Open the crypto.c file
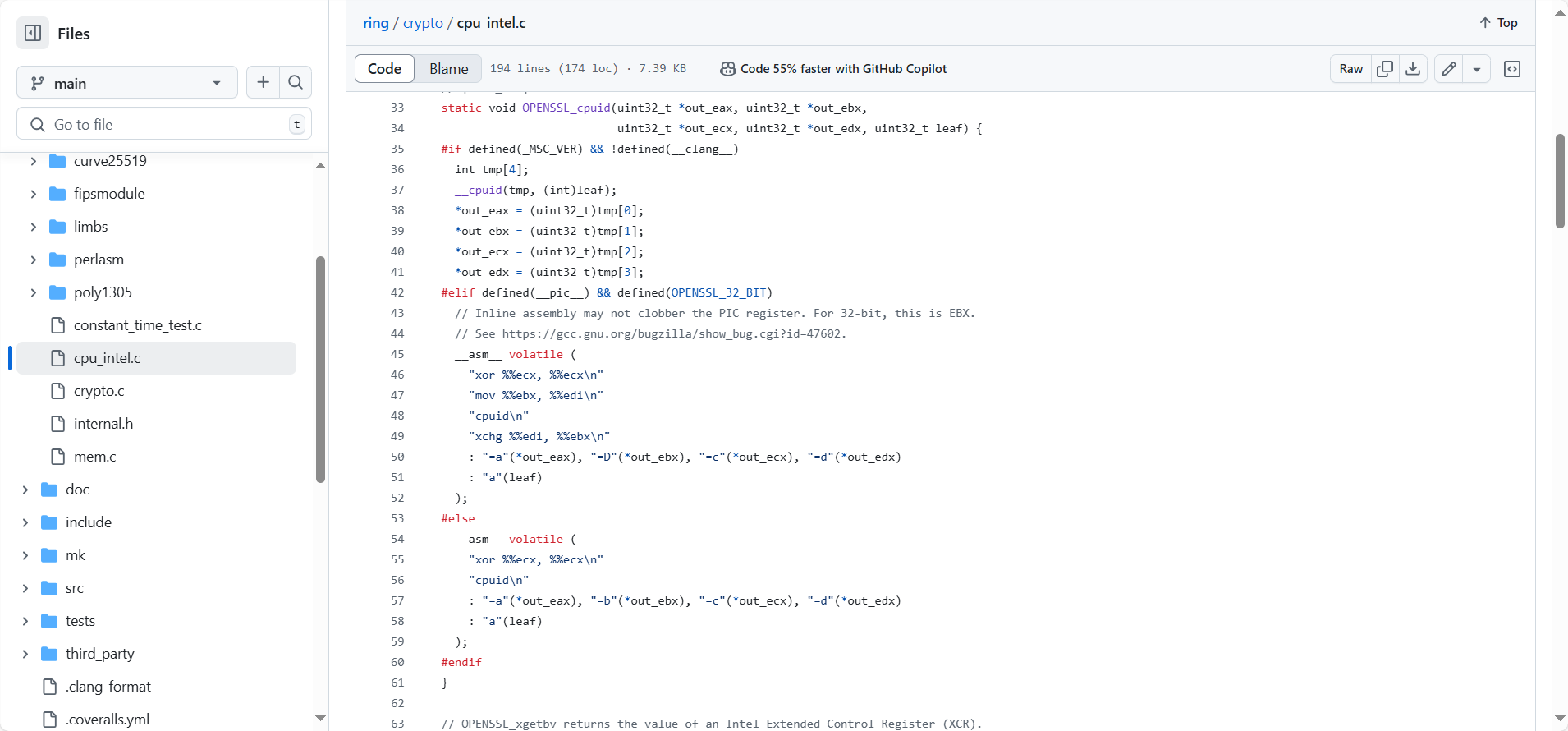The height and width of the screenshot is (731, 1568). (99, 391)
